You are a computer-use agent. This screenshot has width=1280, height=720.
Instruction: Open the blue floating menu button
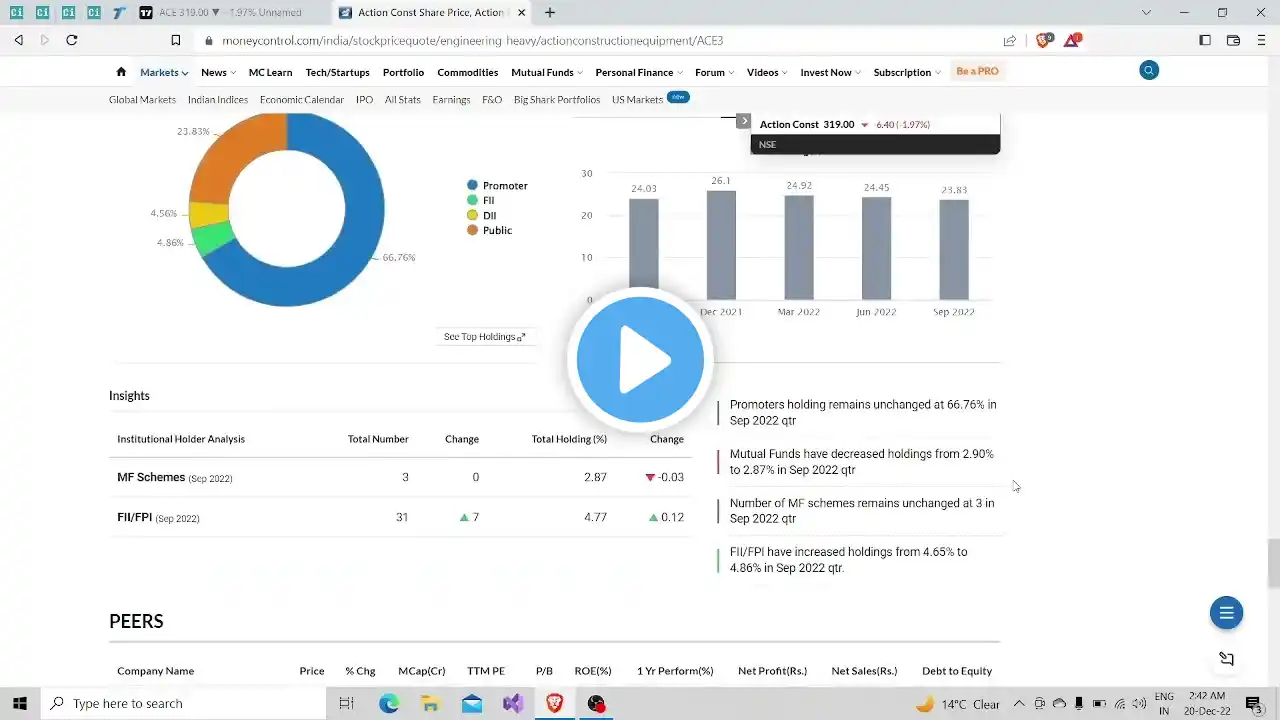tap(1226, 613)
